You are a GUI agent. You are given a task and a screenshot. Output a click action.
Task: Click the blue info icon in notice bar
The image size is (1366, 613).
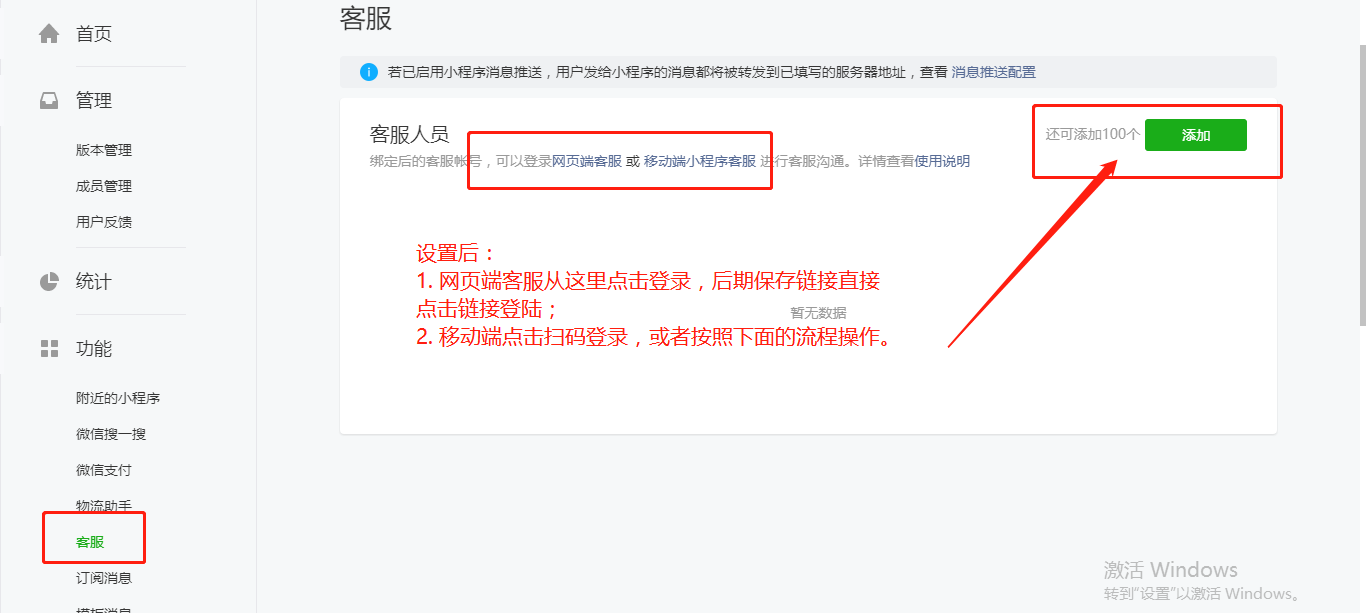coord(369,72)
